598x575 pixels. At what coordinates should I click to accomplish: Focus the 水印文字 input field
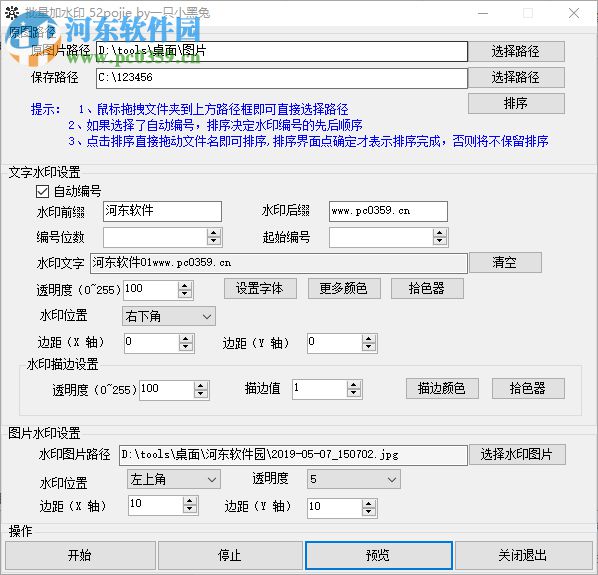click(279, 263)
